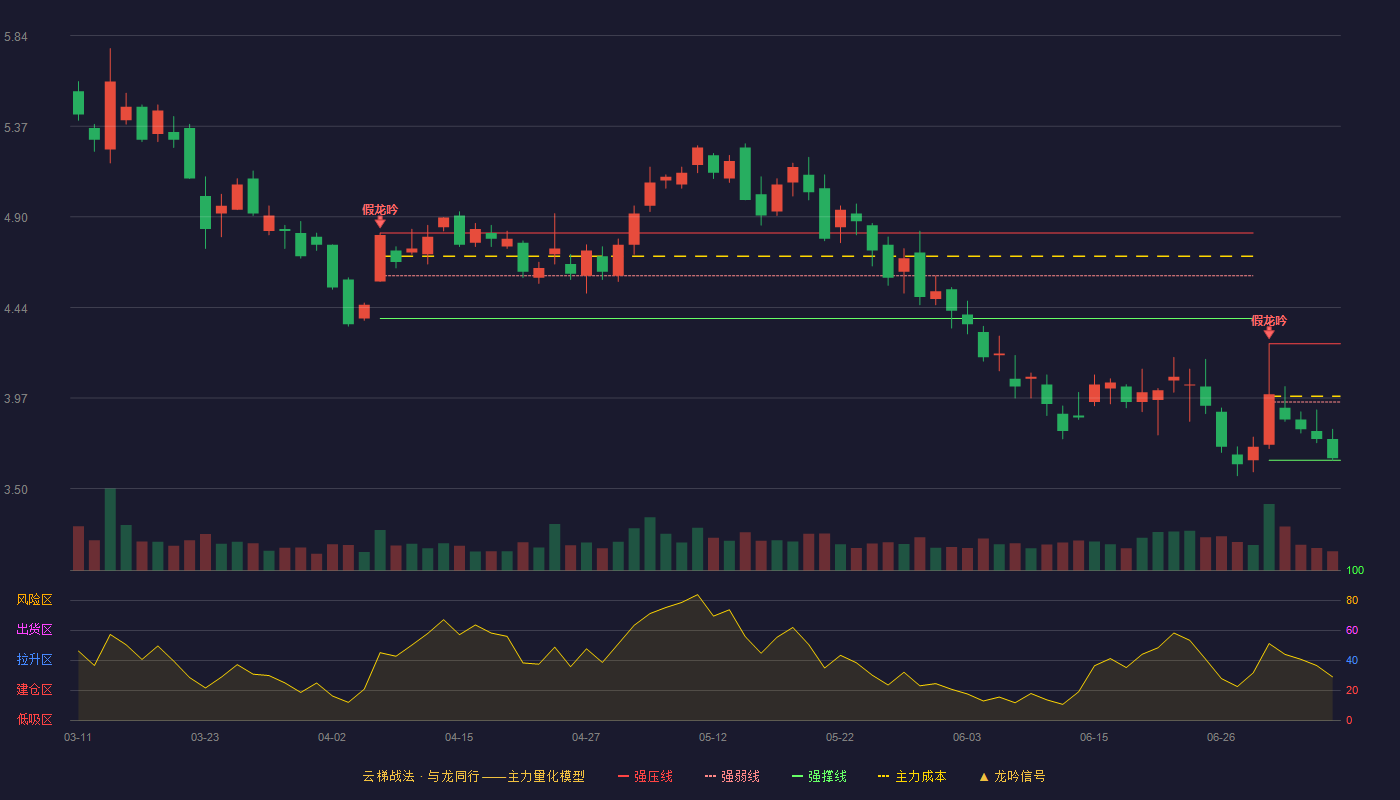The width and height of the screenshot is (1400, 800).
Task: Toggle the 强压线 legend entry
Action: click(x=645, y=776)
